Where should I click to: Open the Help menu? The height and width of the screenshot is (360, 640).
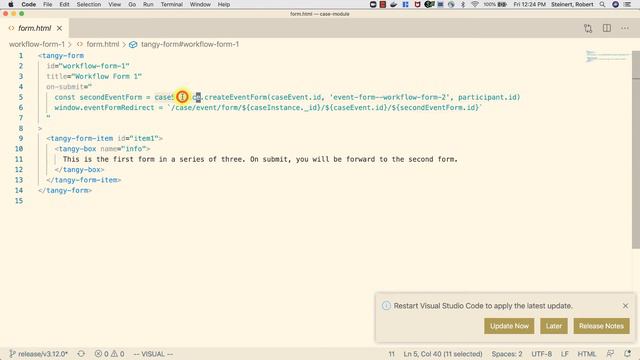pyautogui.click(x=224, y=4)
